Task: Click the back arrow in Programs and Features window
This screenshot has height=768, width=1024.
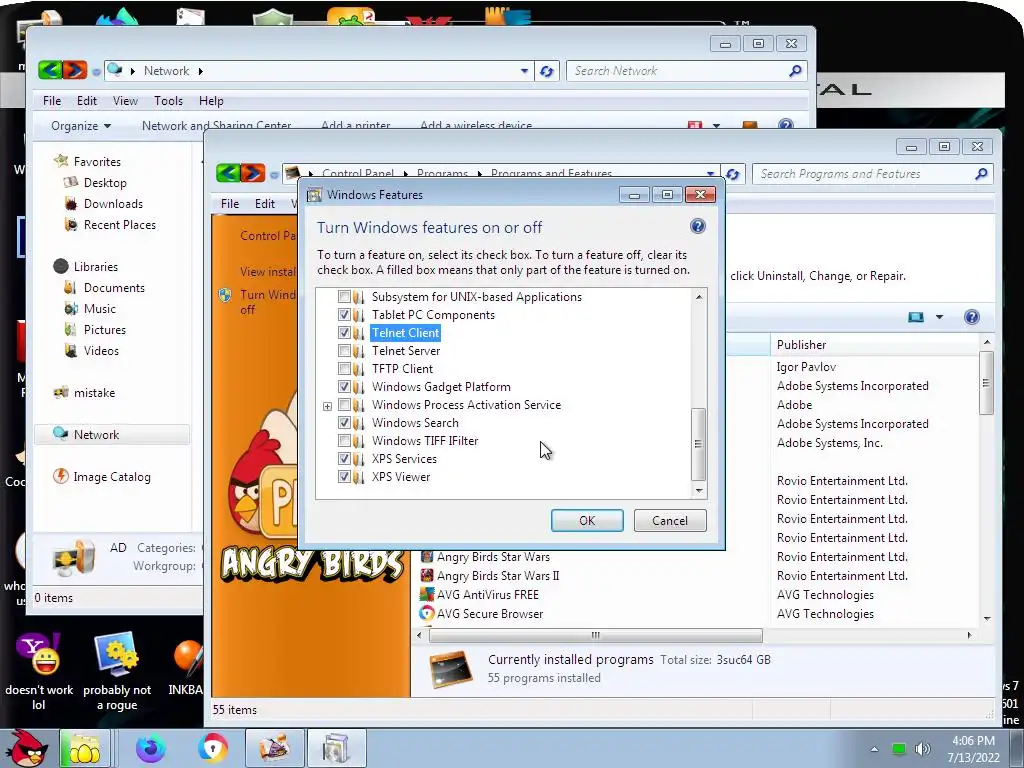Action: [x=228, y=173]
